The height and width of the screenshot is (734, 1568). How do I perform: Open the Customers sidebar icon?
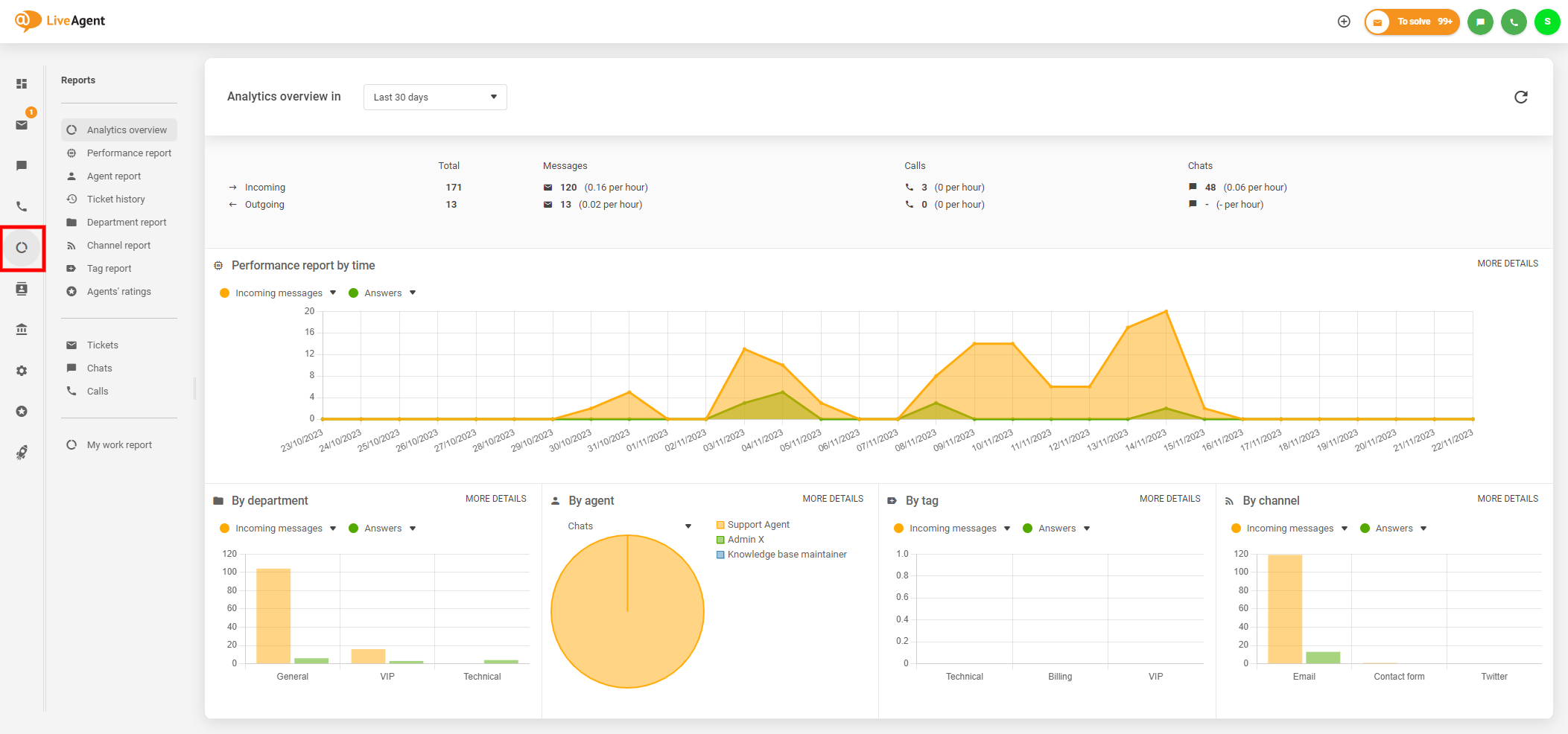22,289
